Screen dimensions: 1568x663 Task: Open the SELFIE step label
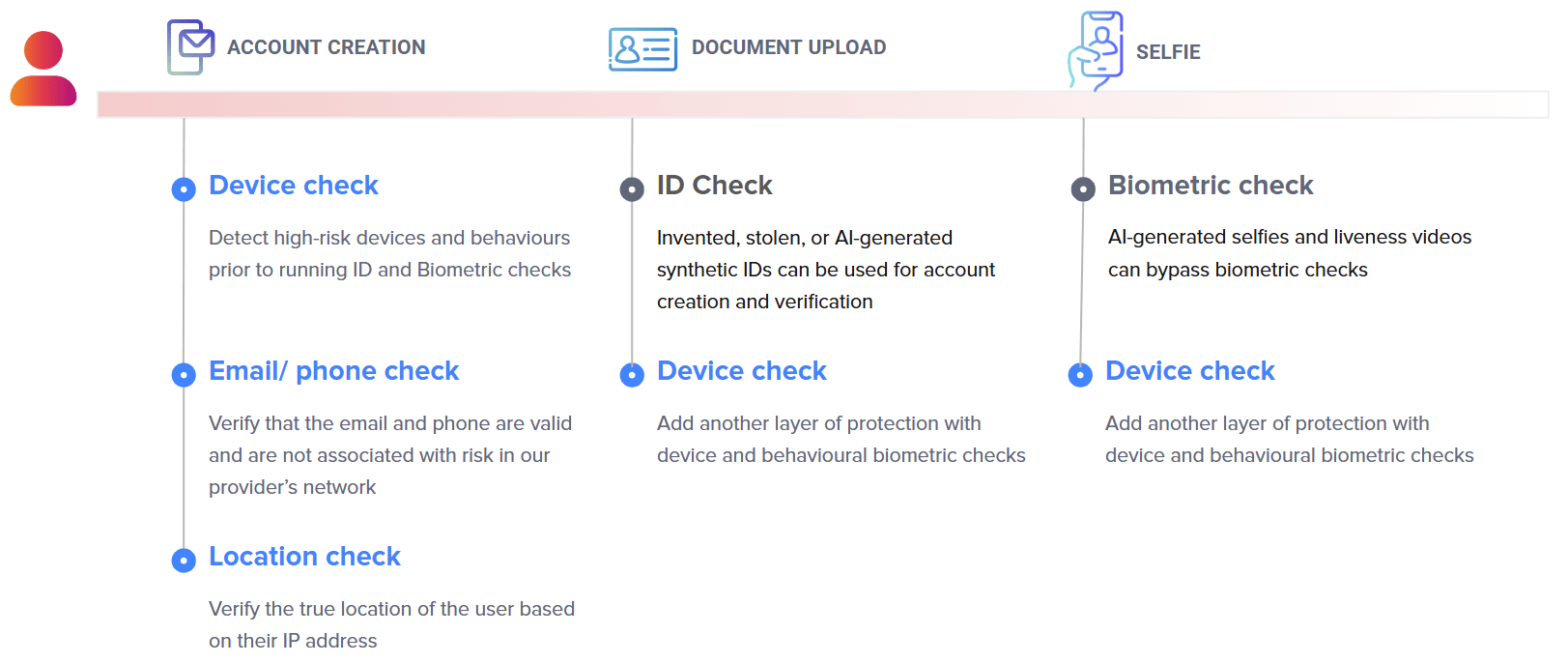(x=1168, y=52)
